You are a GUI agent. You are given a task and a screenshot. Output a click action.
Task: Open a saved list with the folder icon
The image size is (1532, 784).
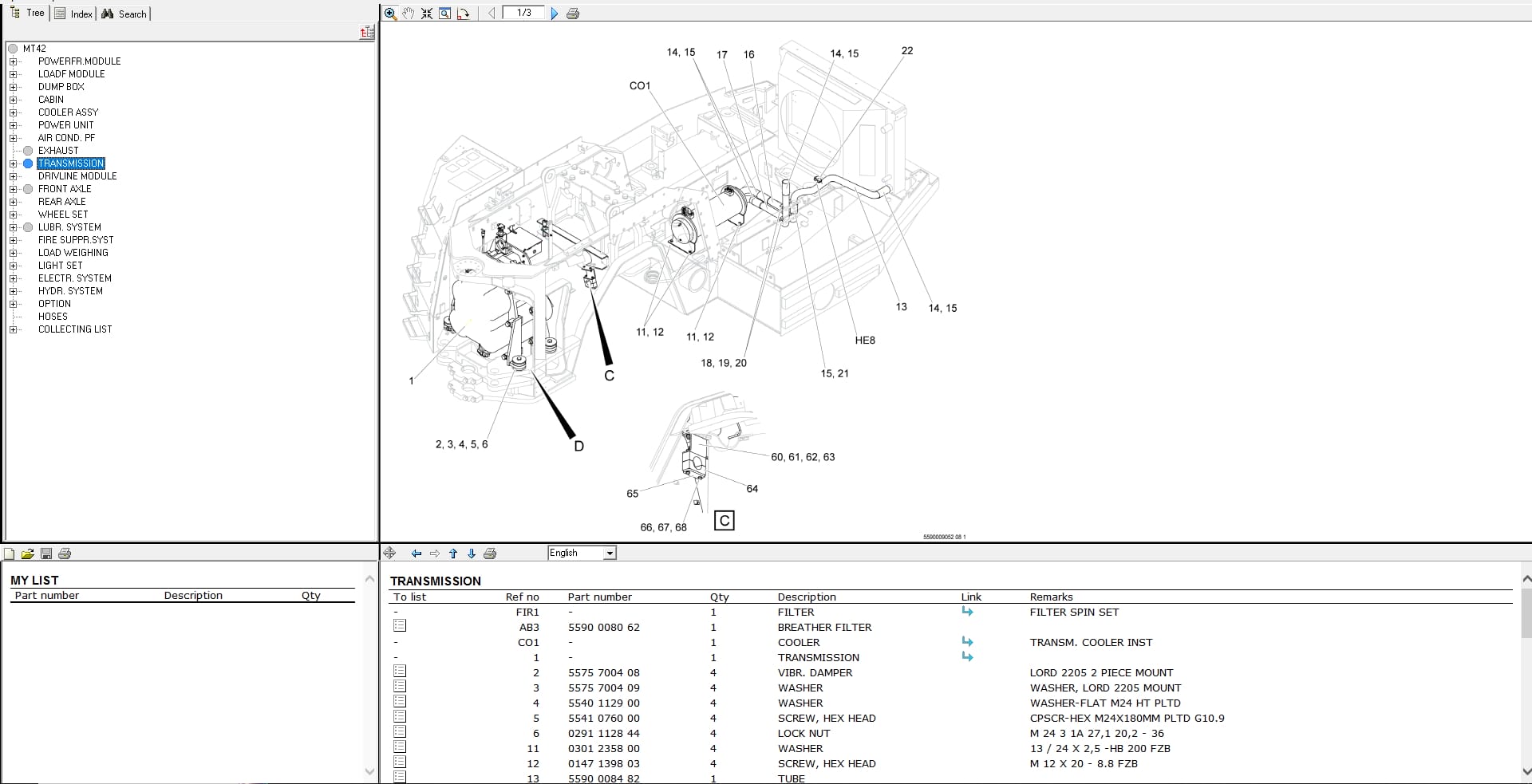tap(27, 554)
